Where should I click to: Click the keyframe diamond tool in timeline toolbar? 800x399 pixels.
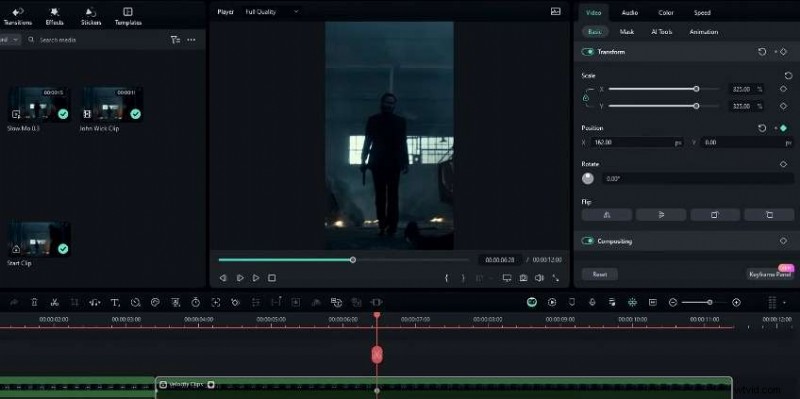[235, 303]
